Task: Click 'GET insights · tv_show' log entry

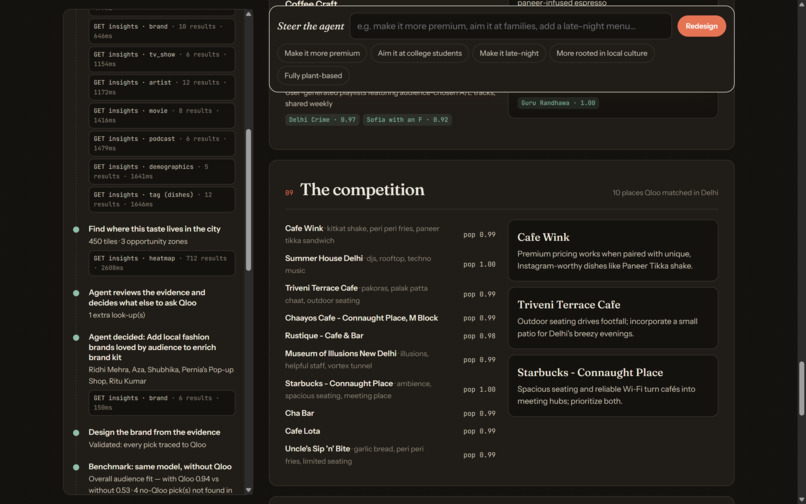Action: [162, 59]
